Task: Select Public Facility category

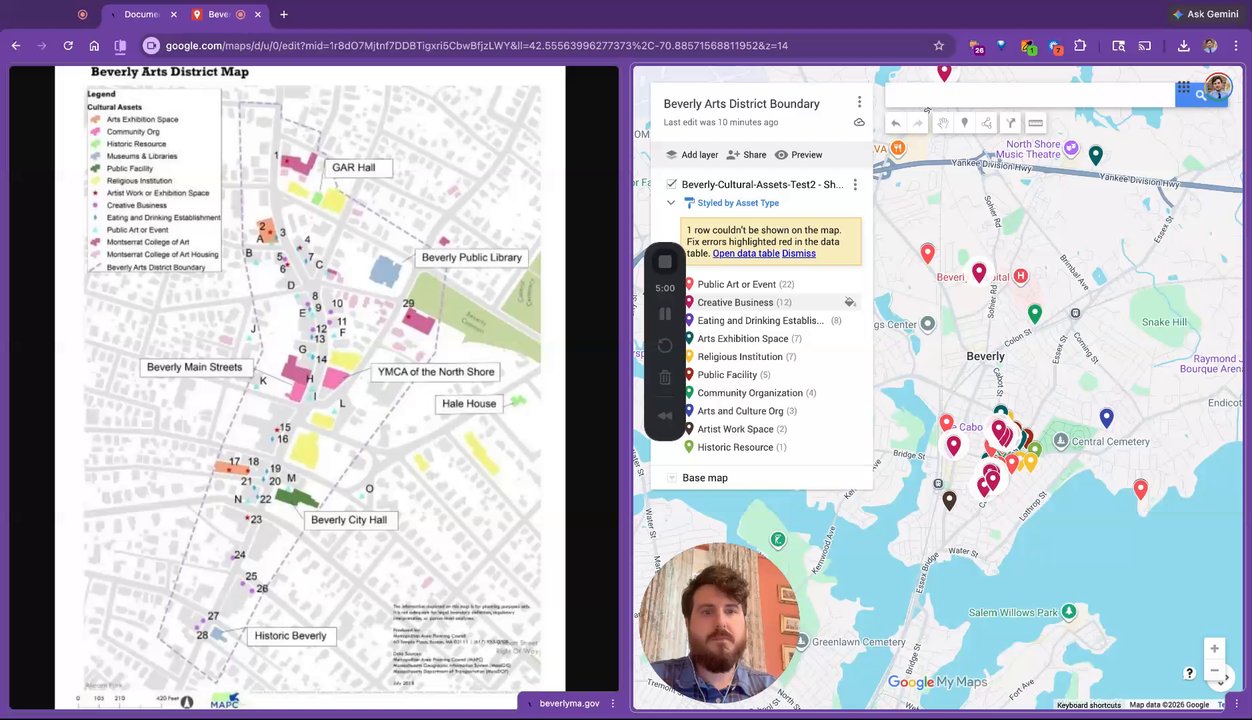Action: point(727,375)
